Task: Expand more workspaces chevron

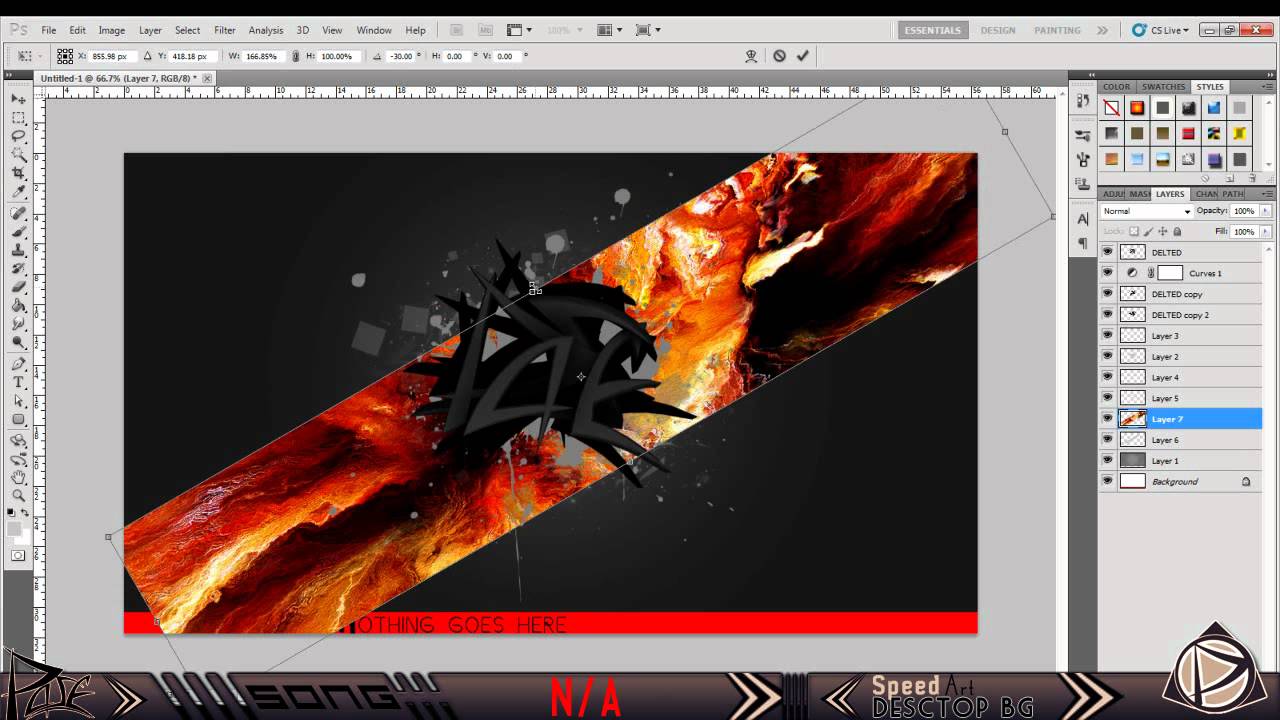Action: click(x=1102, y=30)
